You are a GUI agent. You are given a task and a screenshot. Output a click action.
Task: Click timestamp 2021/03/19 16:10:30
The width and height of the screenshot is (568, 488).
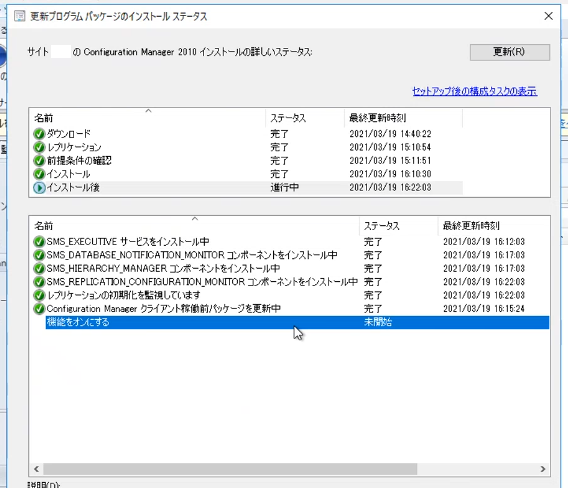390,174
